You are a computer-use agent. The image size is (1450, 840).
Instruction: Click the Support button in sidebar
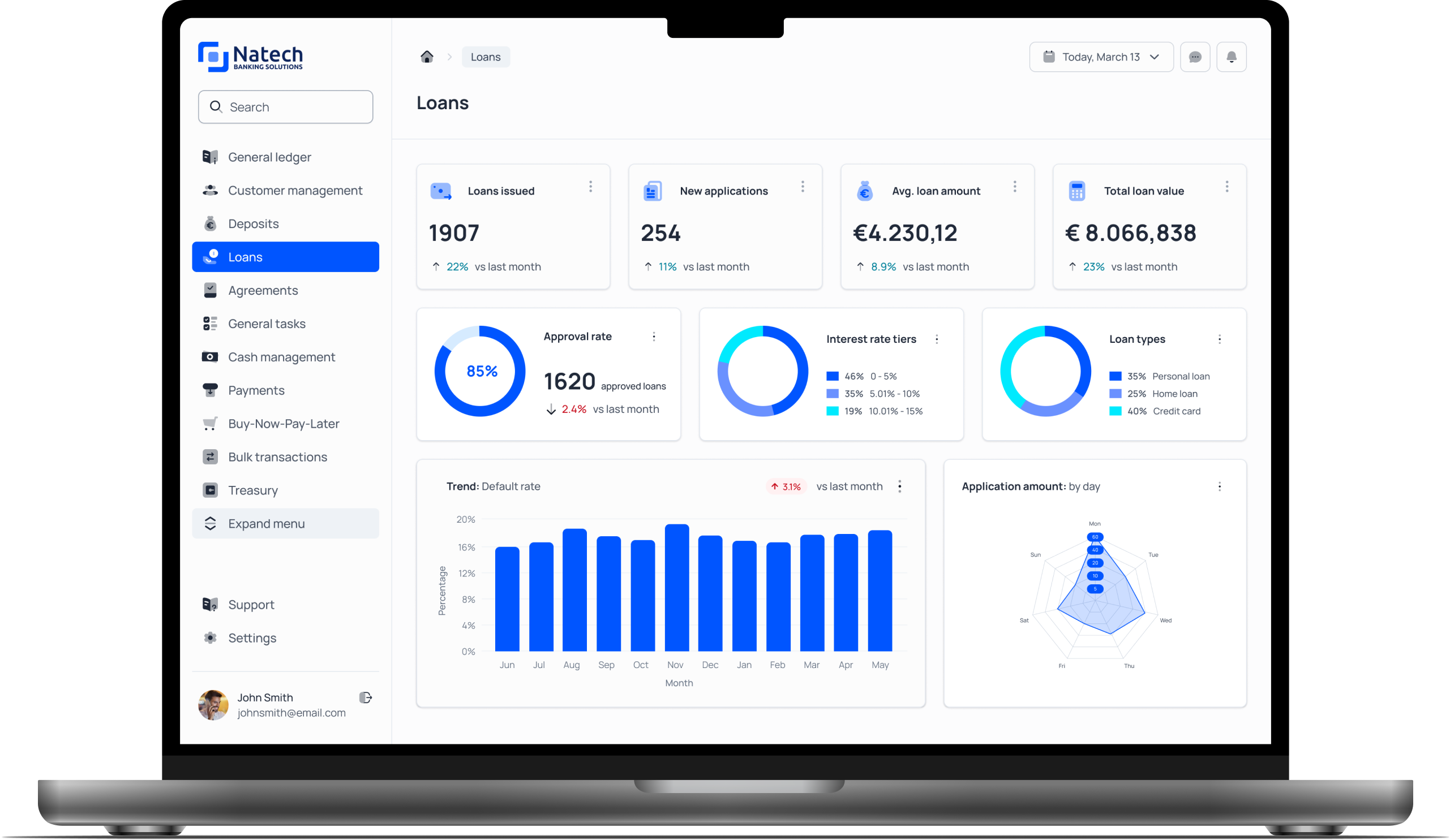[x=253, y=603]
